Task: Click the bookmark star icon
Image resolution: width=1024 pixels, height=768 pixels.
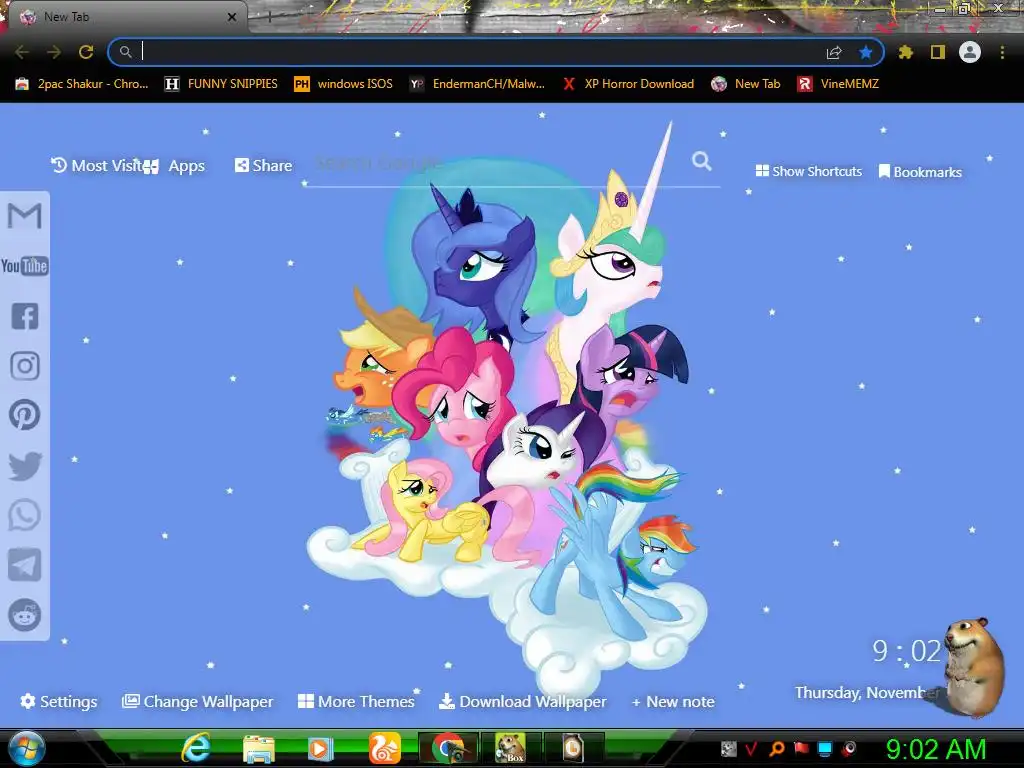Action: click(x=866, y=52)
